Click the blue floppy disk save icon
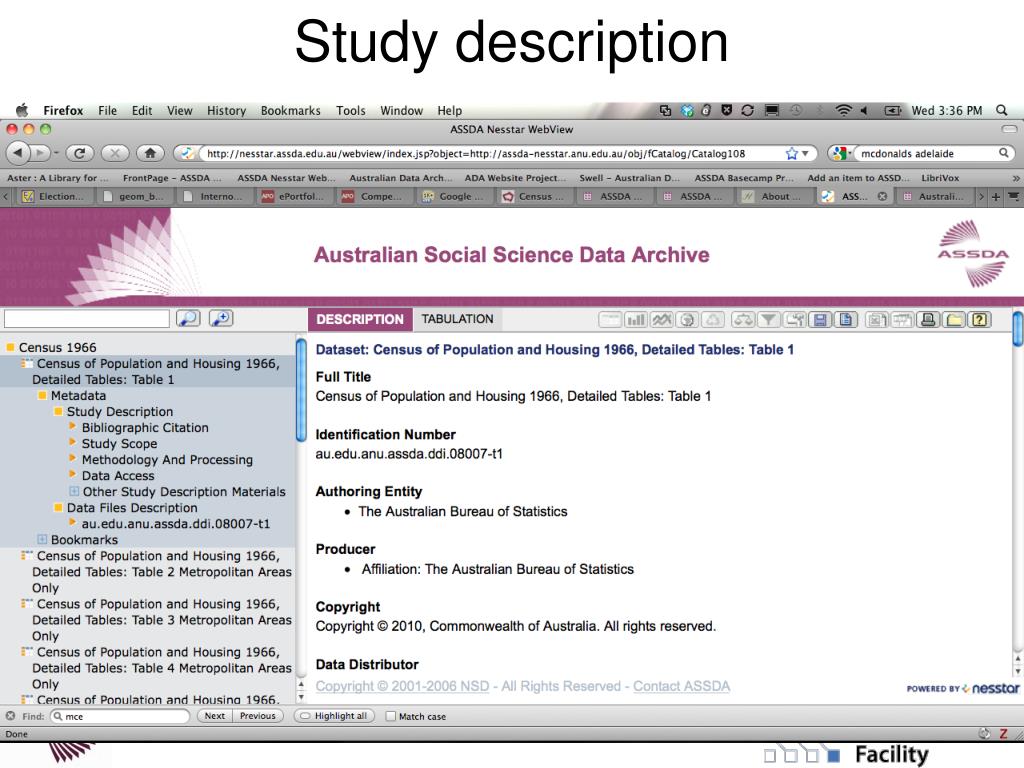Screen dimensions: 1024x768 click(820, 319)
